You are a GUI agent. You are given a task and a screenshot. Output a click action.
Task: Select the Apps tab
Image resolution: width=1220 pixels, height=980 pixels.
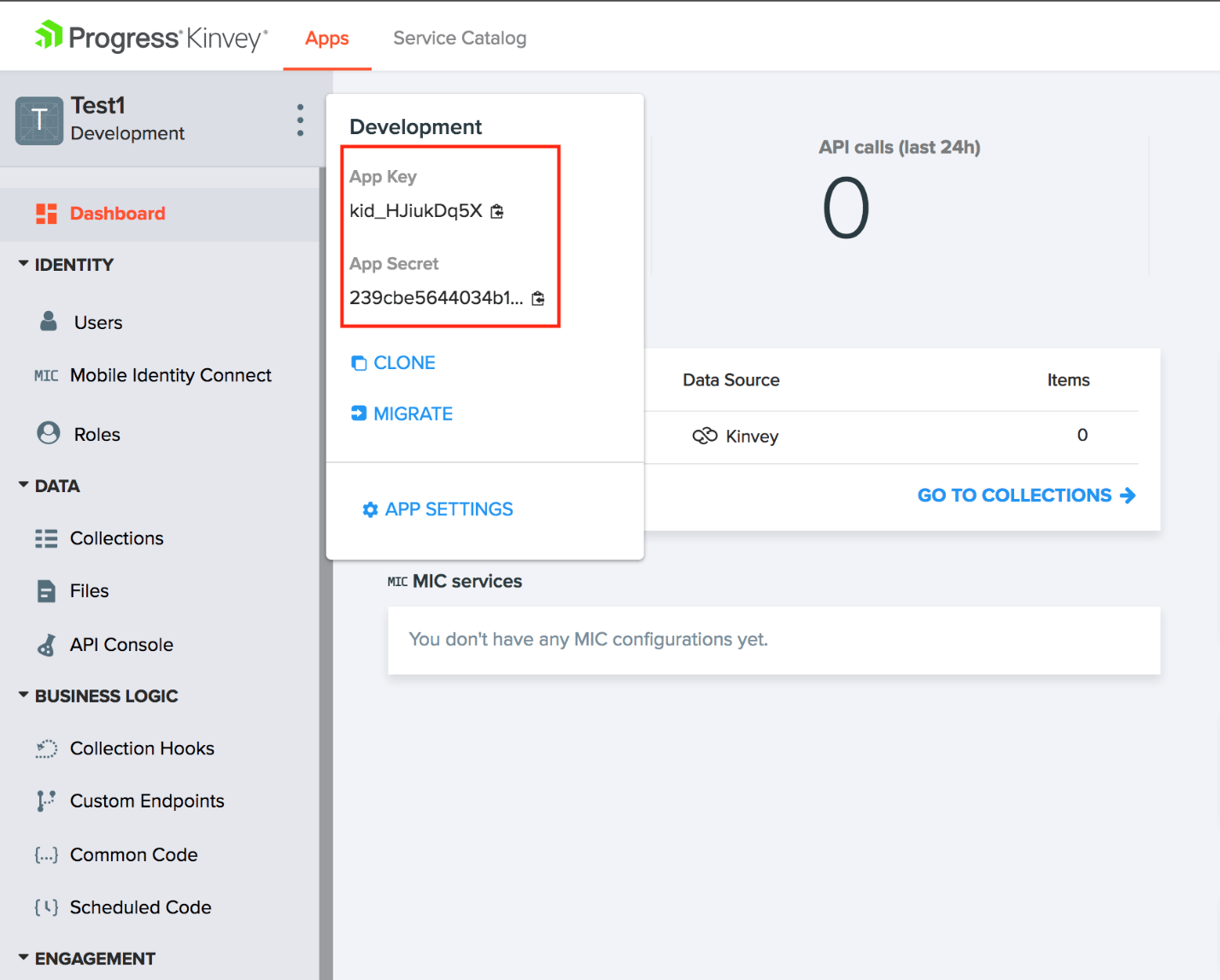(x=326, y=38)
